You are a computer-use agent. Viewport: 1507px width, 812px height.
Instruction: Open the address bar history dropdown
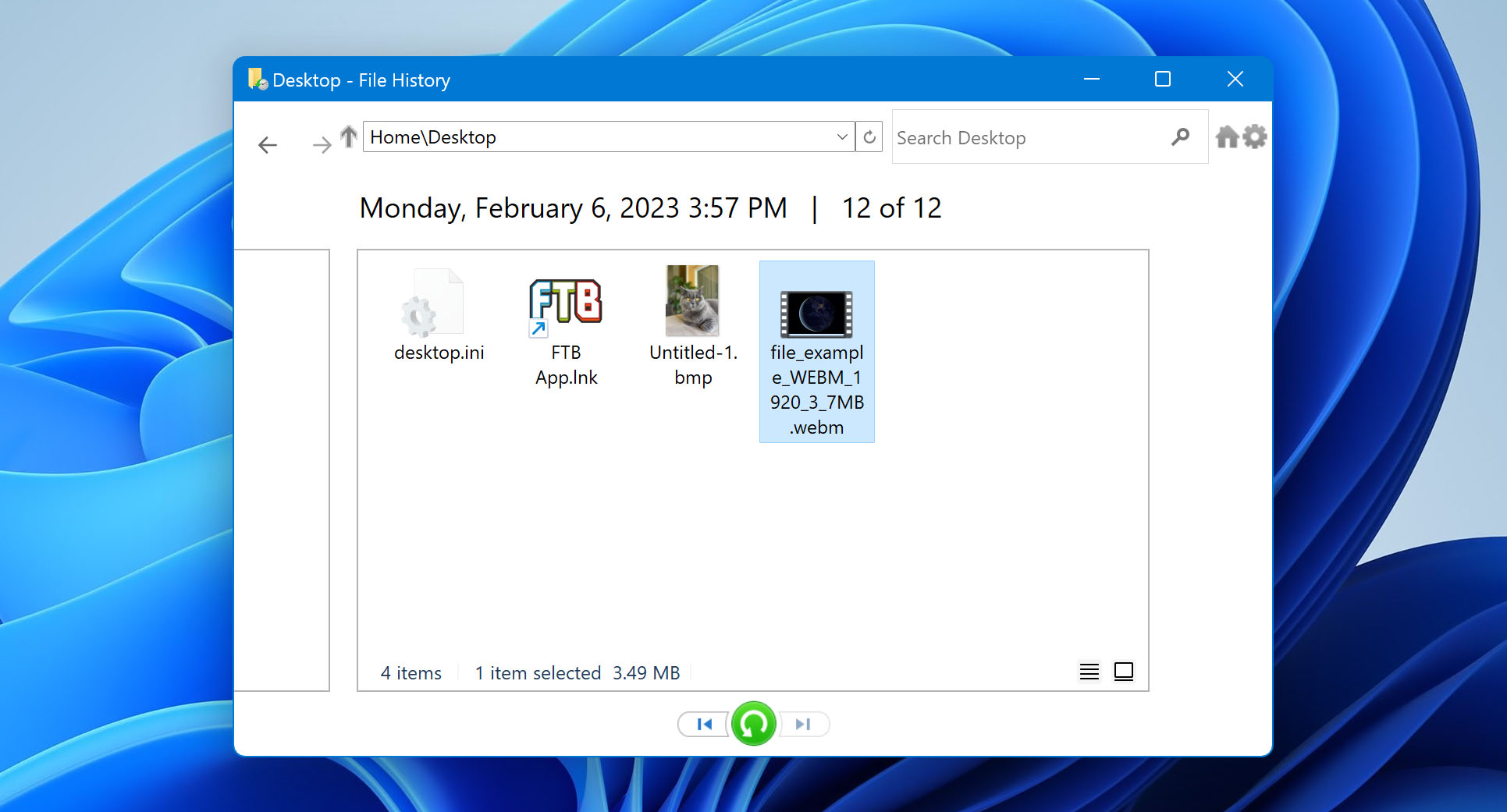point(842,137)
